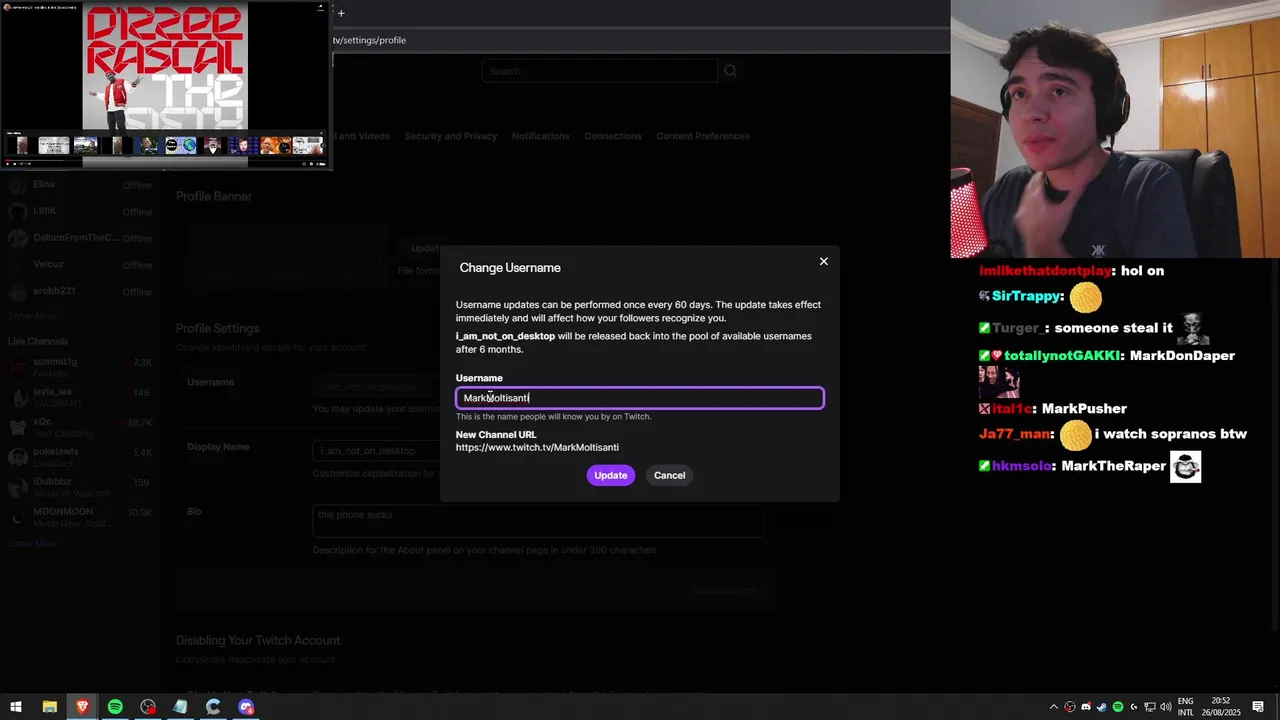
Task: Open a new browser tab with plus
Action: (x=341, y=13)
